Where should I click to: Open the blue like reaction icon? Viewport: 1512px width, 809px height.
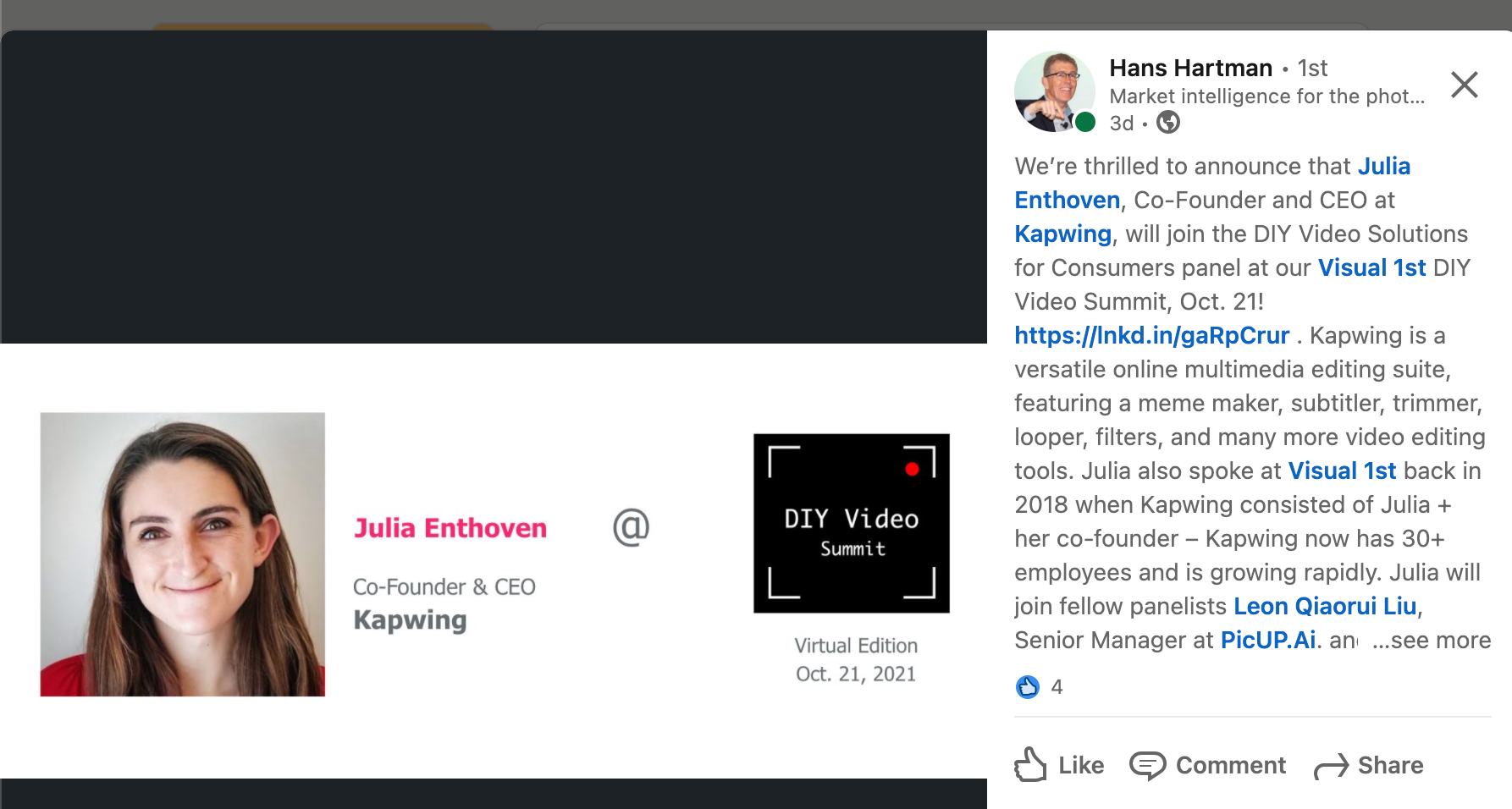pyautogui.click(x=1027, y=686)
